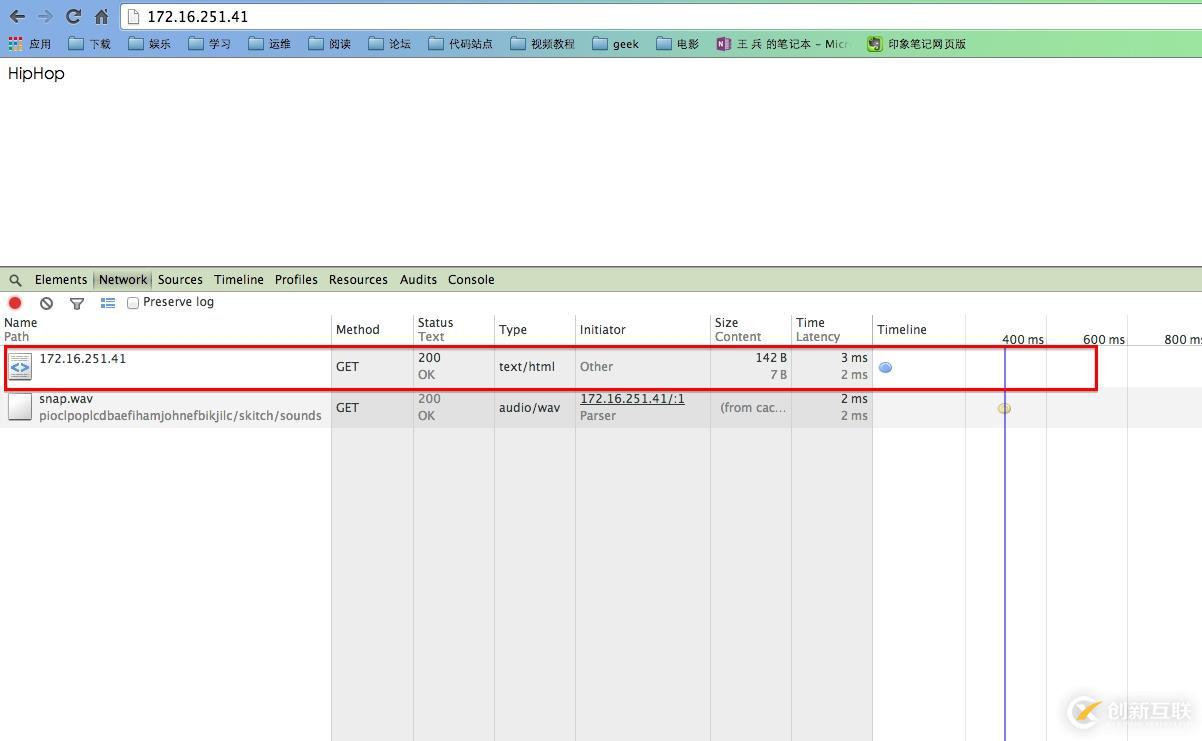Open the 印象笔记网页版 bookmark
The width and height of the screenshot is (1202, 741).
[x=916, y=44]
